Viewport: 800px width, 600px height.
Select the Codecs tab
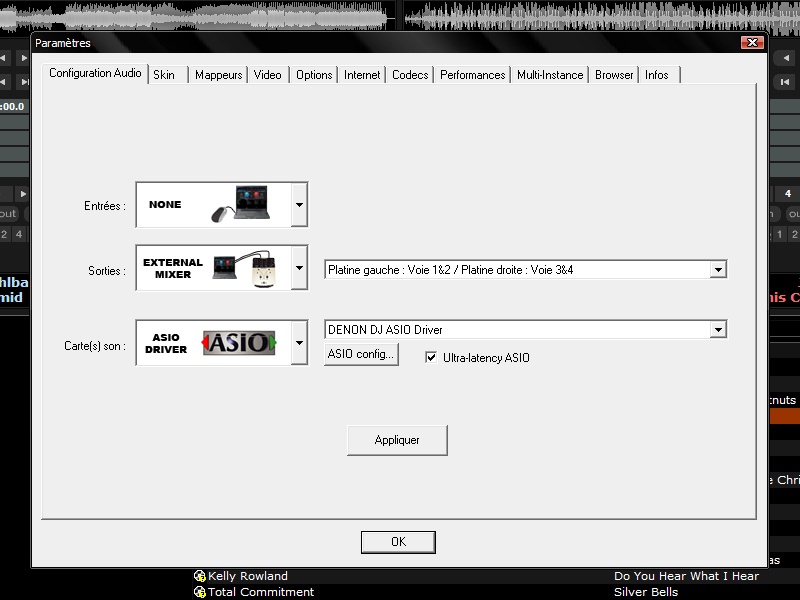tap(410, 75)
